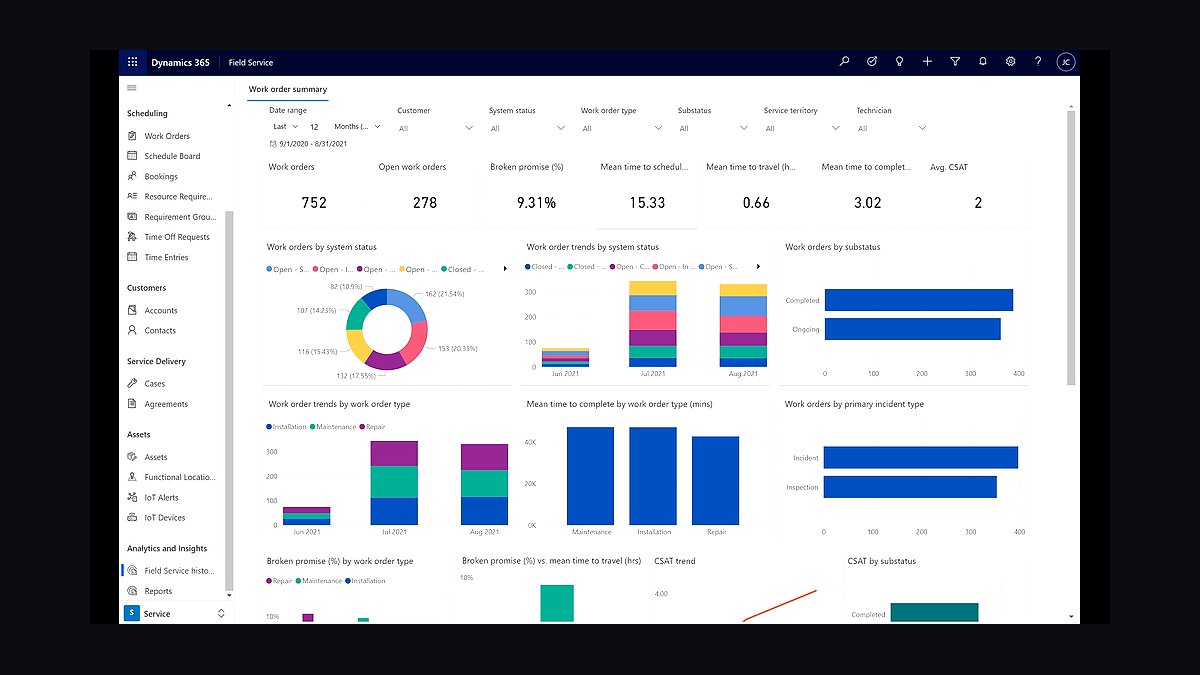
Task: Click the Maintenance legend color dot
Action: [313, 427]
